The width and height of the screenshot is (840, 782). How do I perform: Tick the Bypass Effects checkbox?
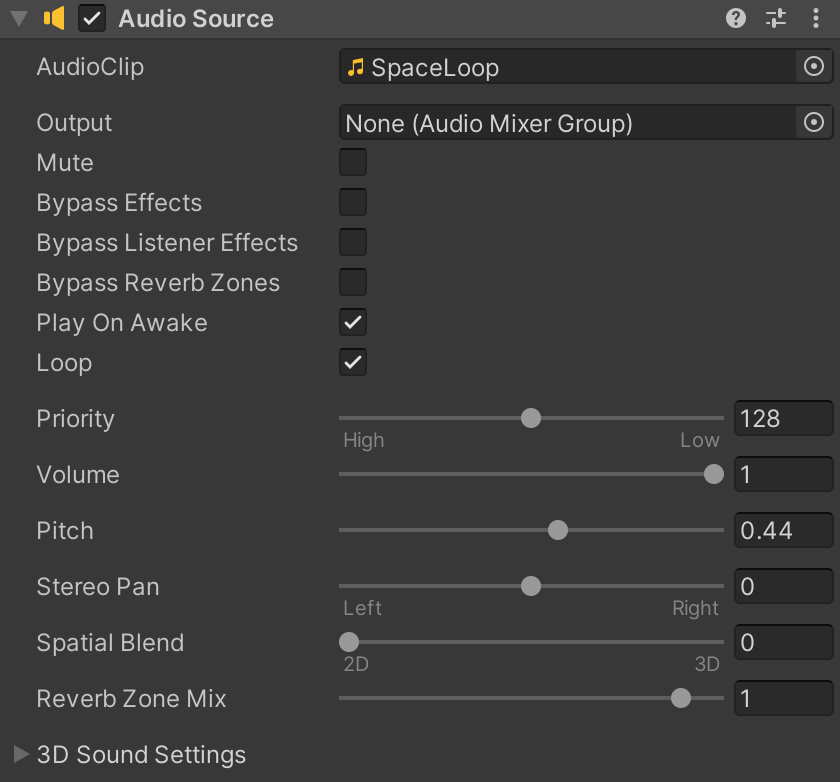click(353, 202)
